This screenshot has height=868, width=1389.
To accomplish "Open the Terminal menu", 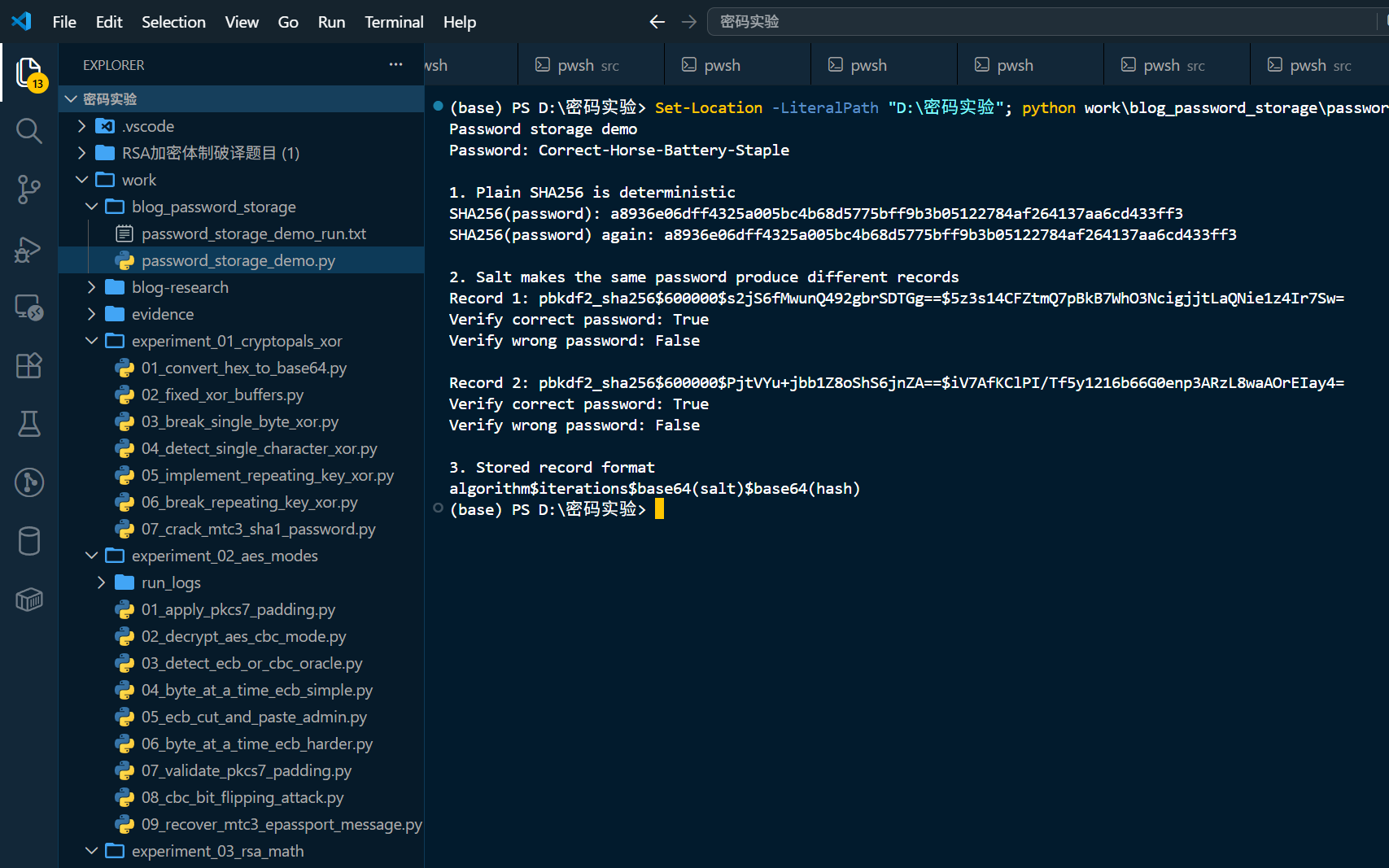I will tap(394, 22).
